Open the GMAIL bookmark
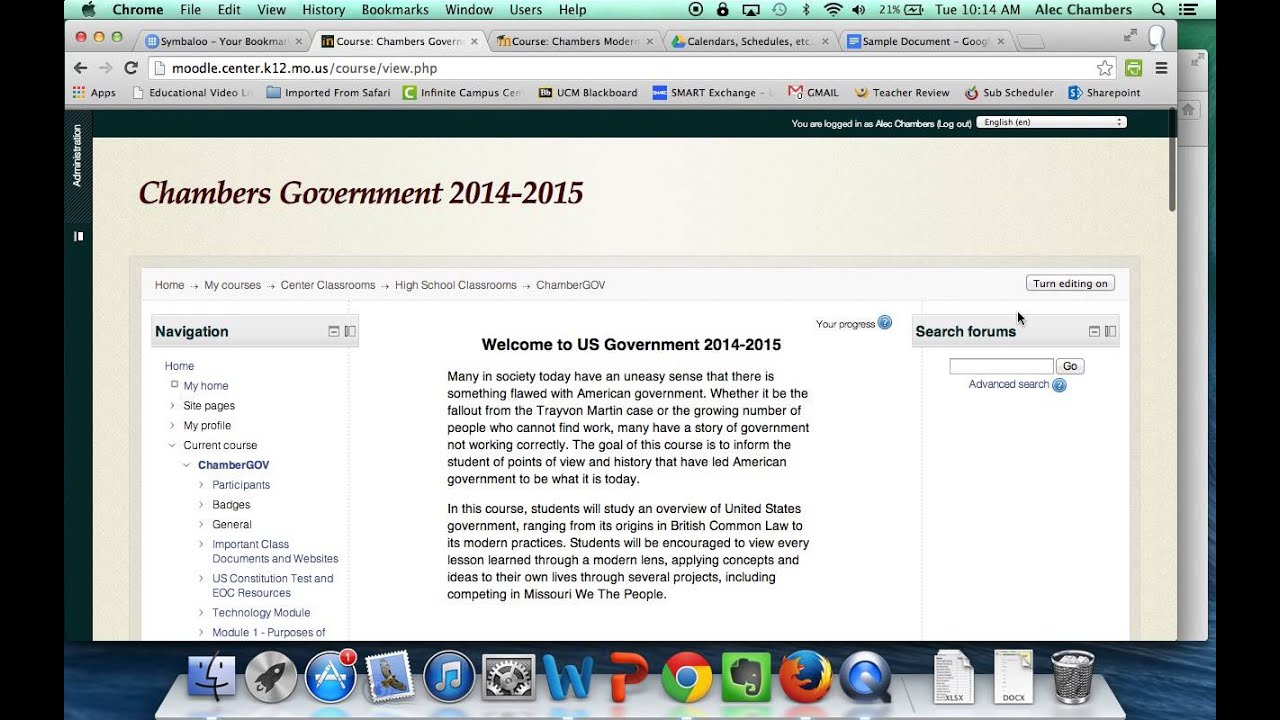The height and width of the screenshot is (720, 1280). [813, 92]
